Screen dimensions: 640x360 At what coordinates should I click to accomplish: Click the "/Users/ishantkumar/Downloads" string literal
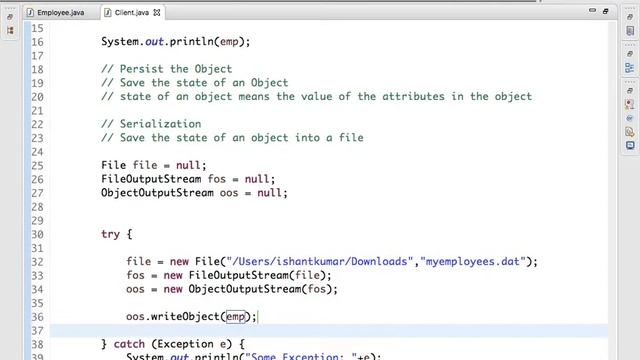click(320, 262)
